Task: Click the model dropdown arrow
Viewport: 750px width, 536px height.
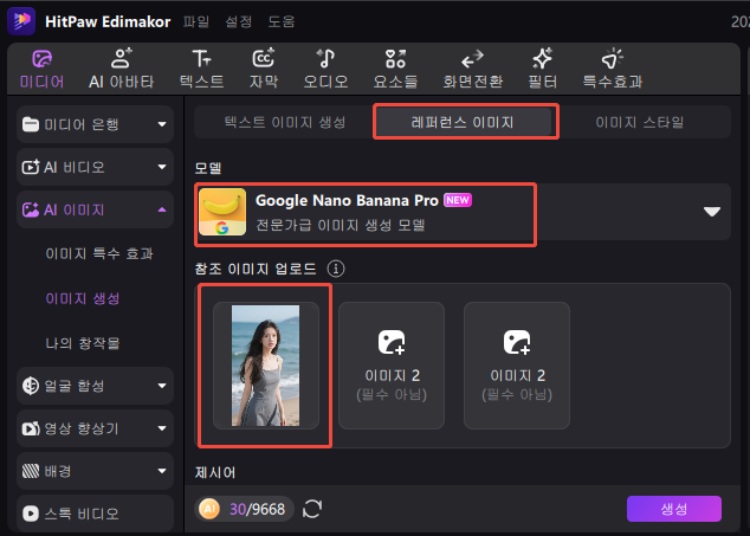Action: [712, 212]
